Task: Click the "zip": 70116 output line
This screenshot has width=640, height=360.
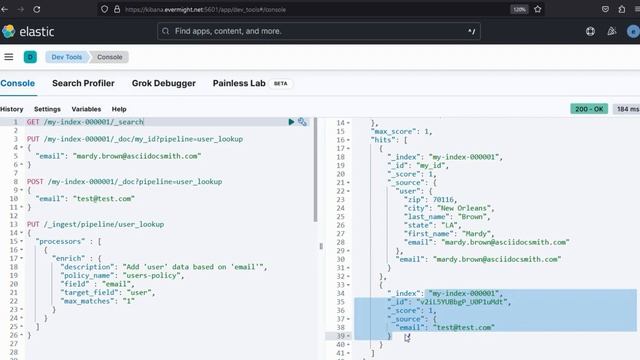Action: 430,200
